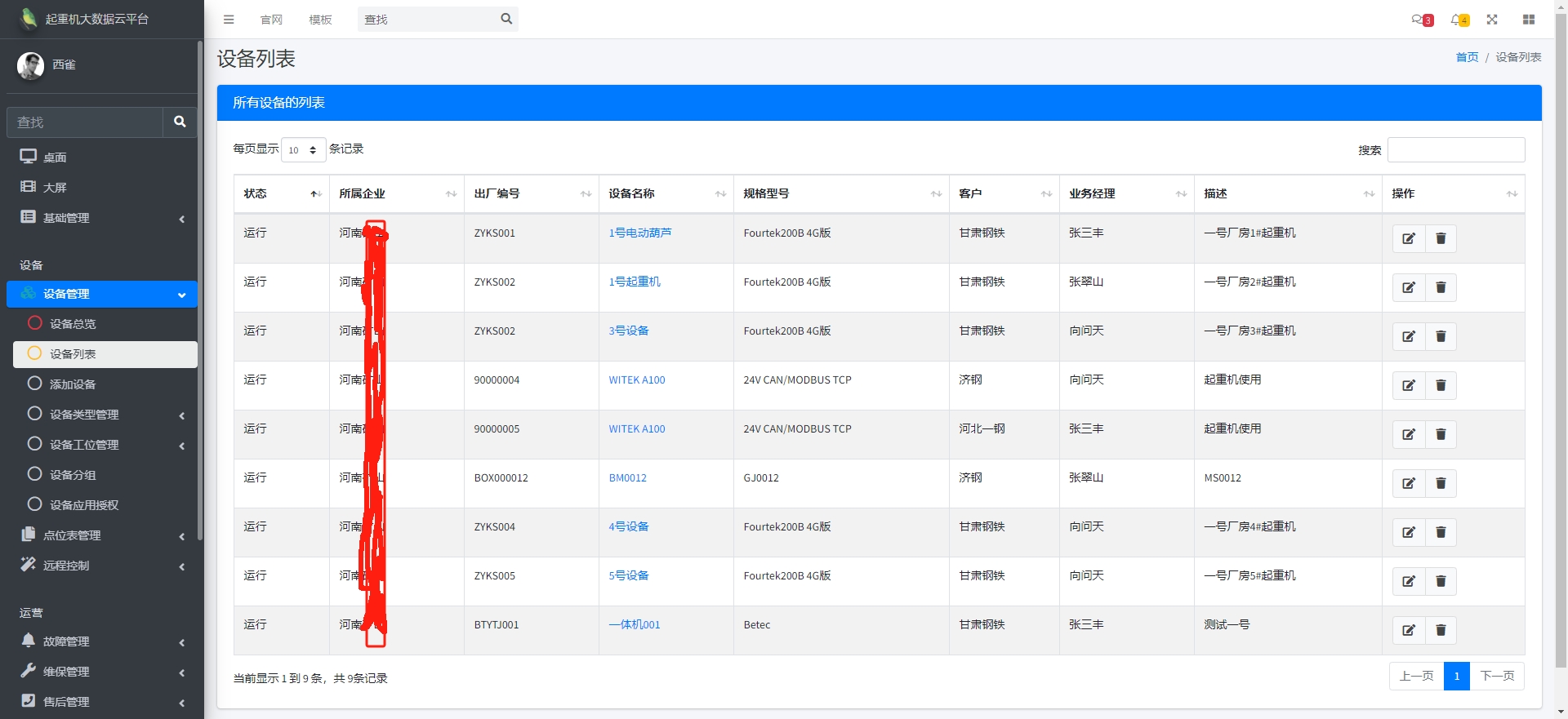Click the sidebar search magnifier button
1568x719 pixels.
pyautogui.click(x=180, y=122)
